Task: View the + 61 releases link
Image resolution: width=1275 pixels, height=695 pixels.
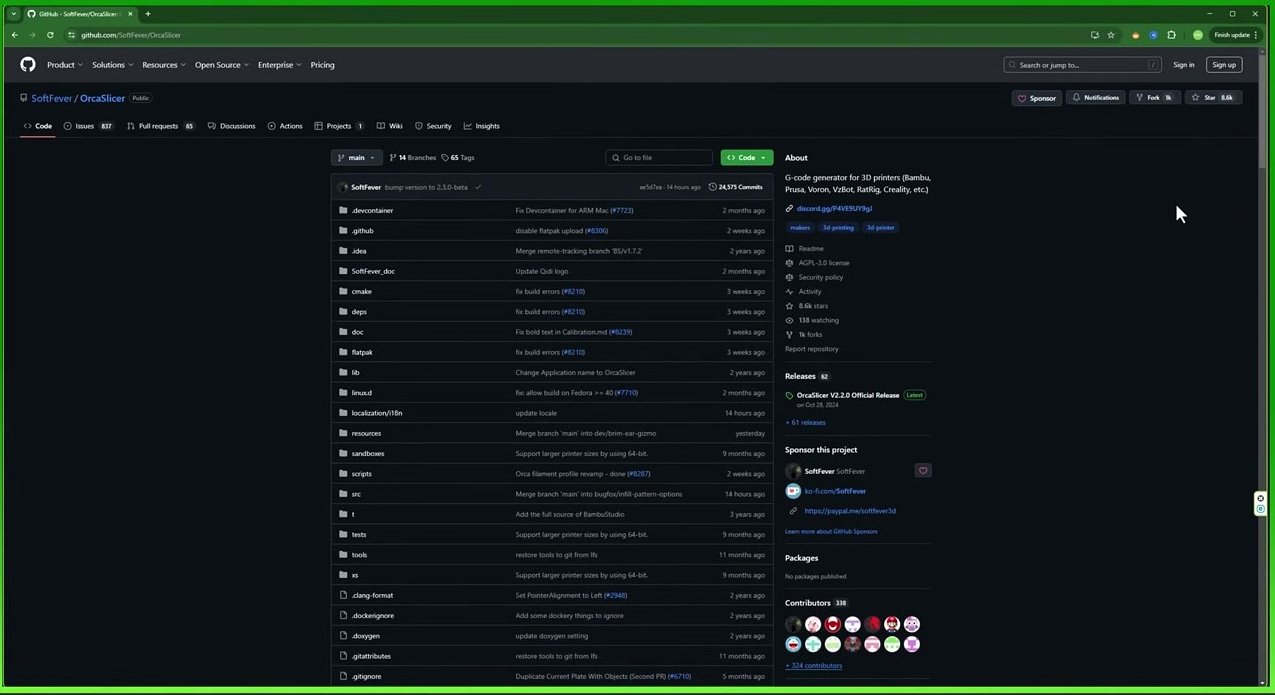Action: coord(805,423)
